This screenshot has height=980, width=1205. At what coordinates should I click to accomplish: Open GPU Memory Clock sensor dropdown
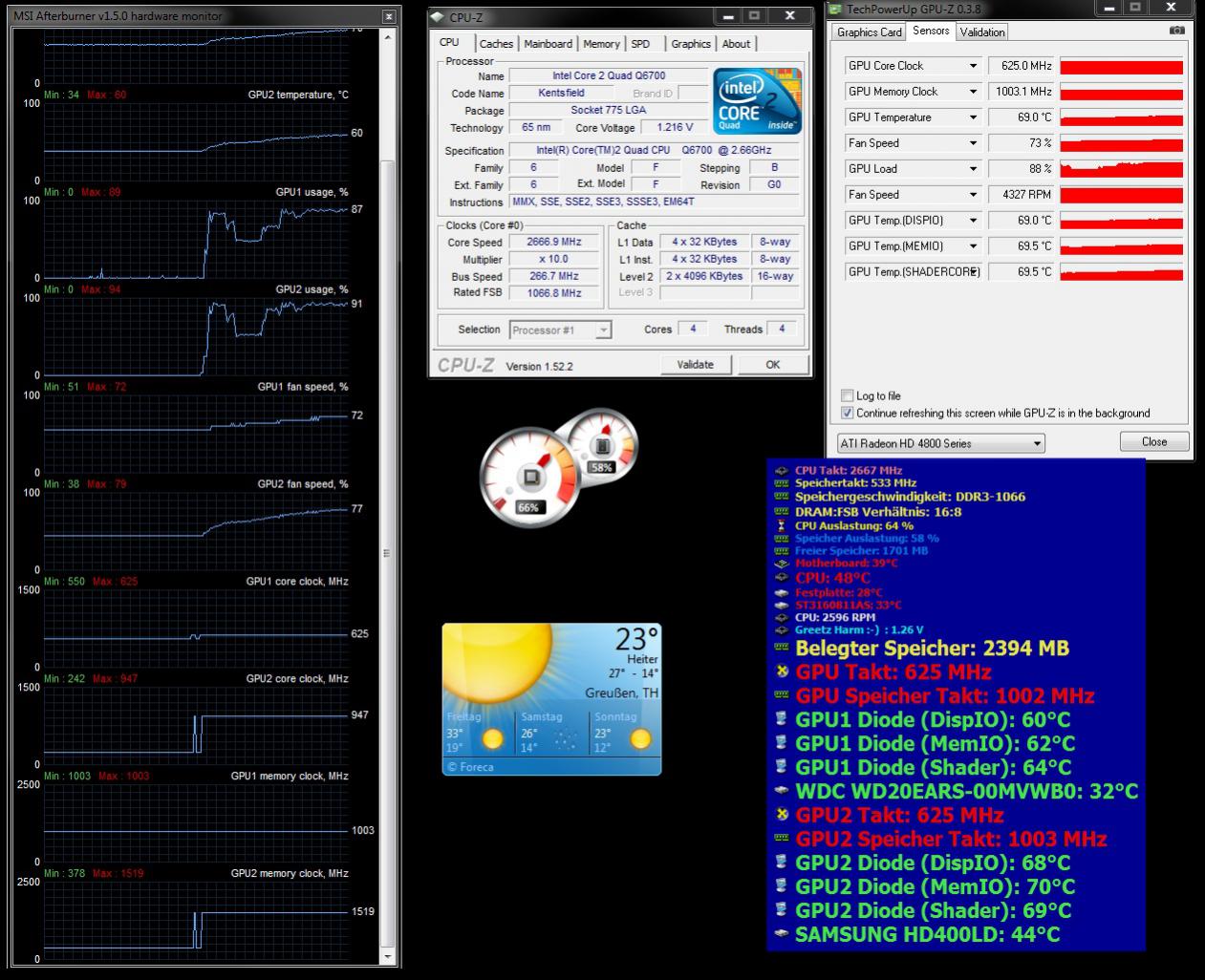tap(973, 92)
